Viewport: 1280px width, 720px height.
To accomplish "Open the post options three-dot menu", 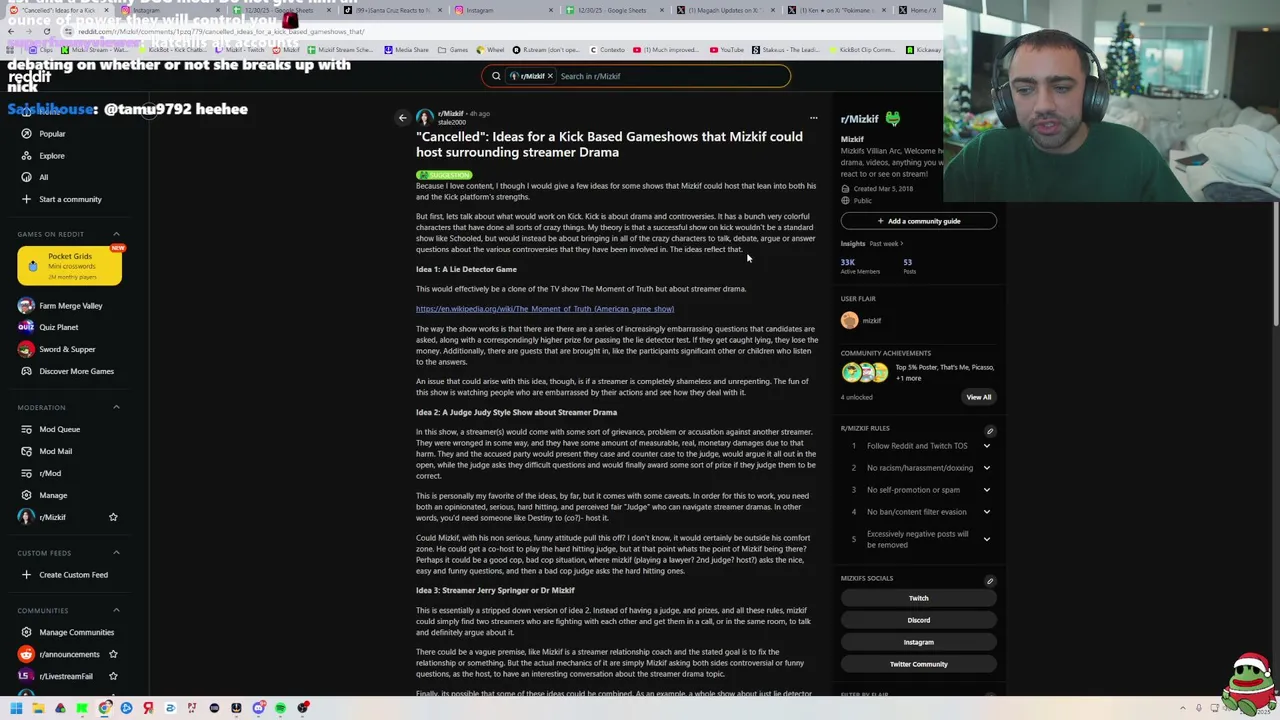I will click(x=813, y=118).
